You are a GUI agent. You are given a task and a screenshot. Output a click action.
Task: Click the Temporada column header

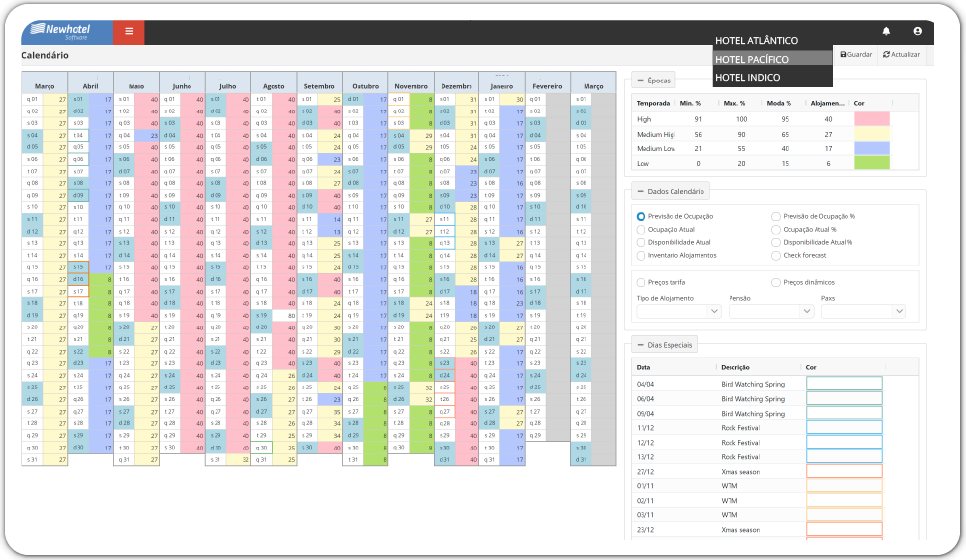pyautogui.click(x=653, y=103)
